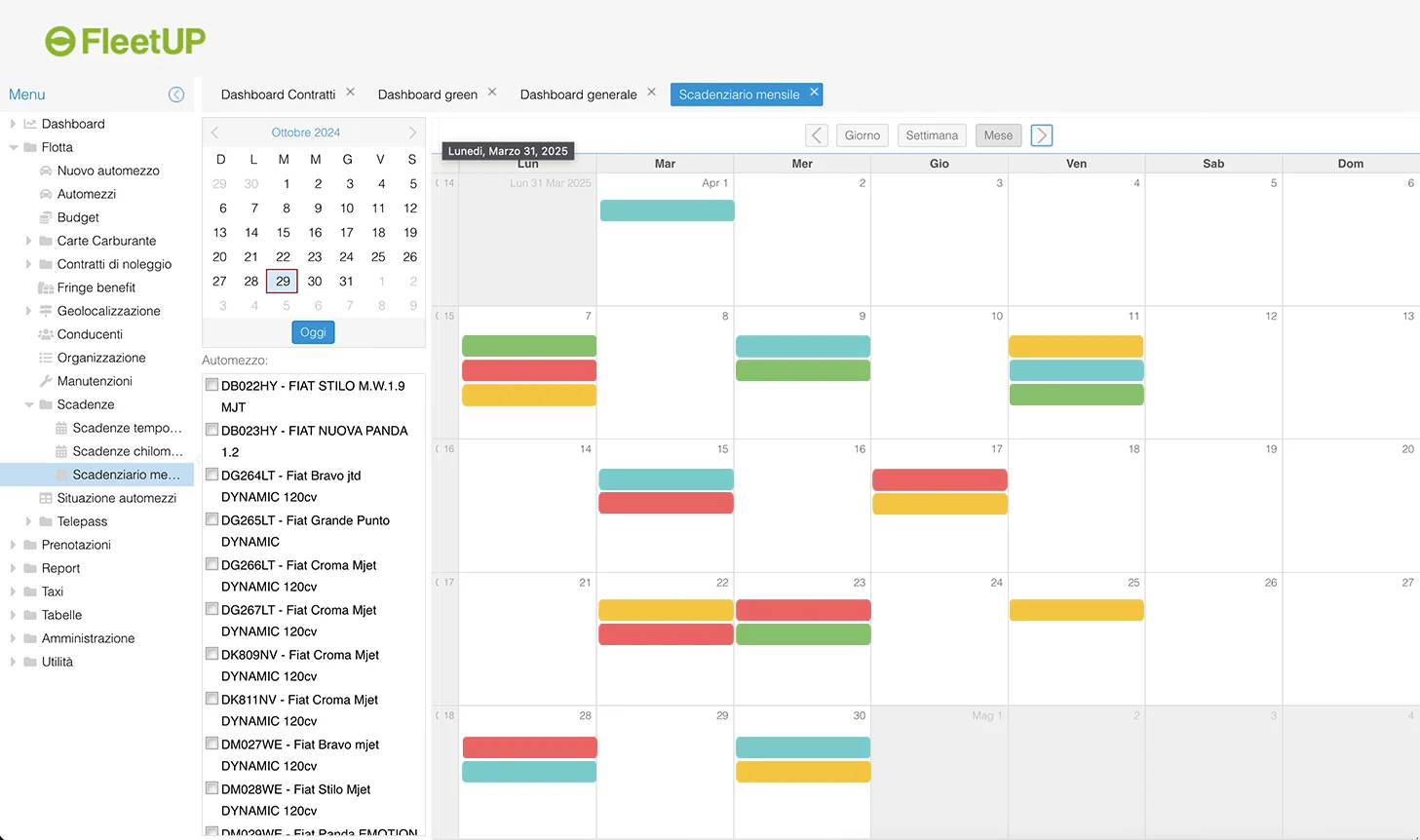Expand the Carte Carburante folder
The image size is (1420, 840).
pos(28,241)
